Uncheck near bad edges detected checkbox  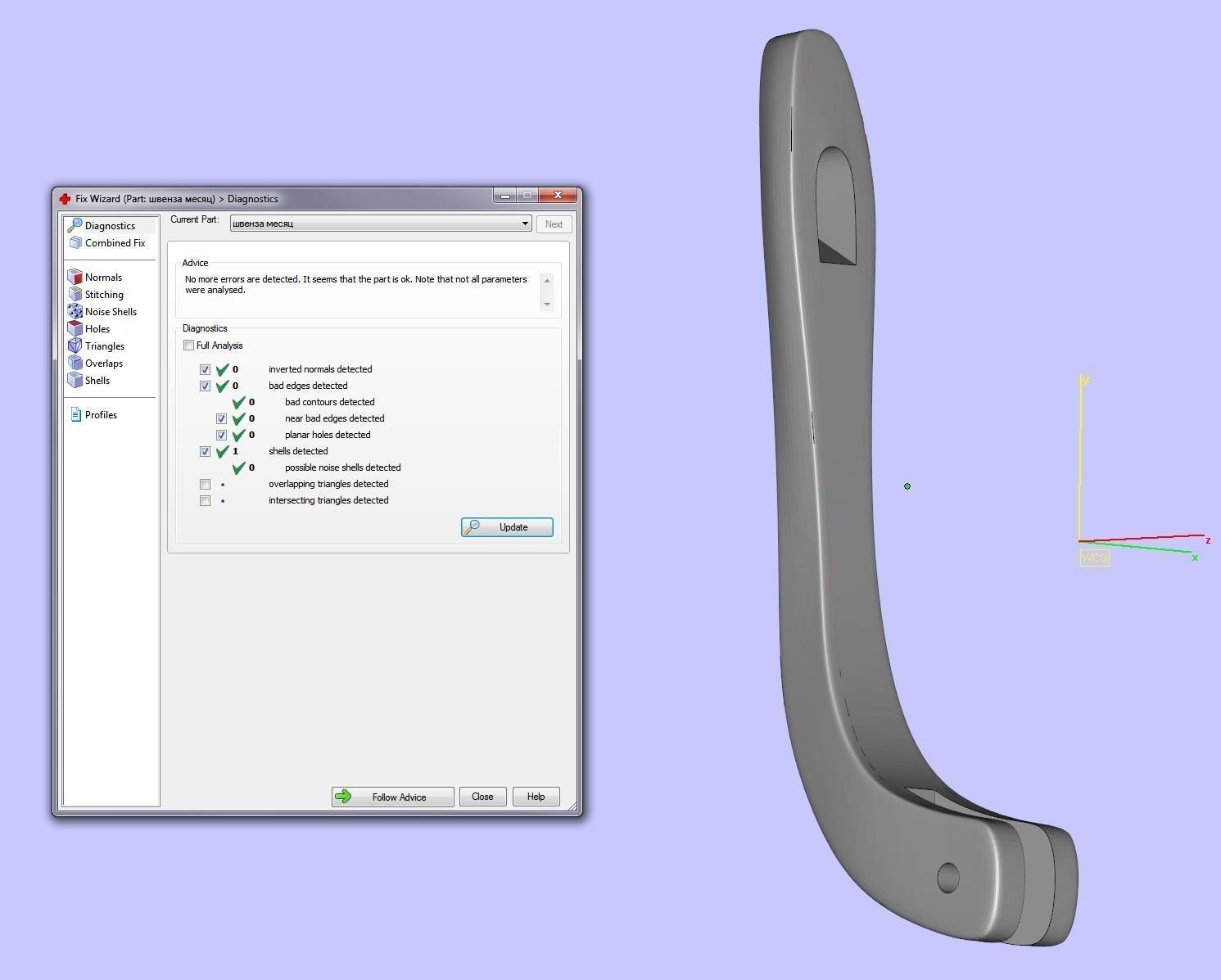221,418
